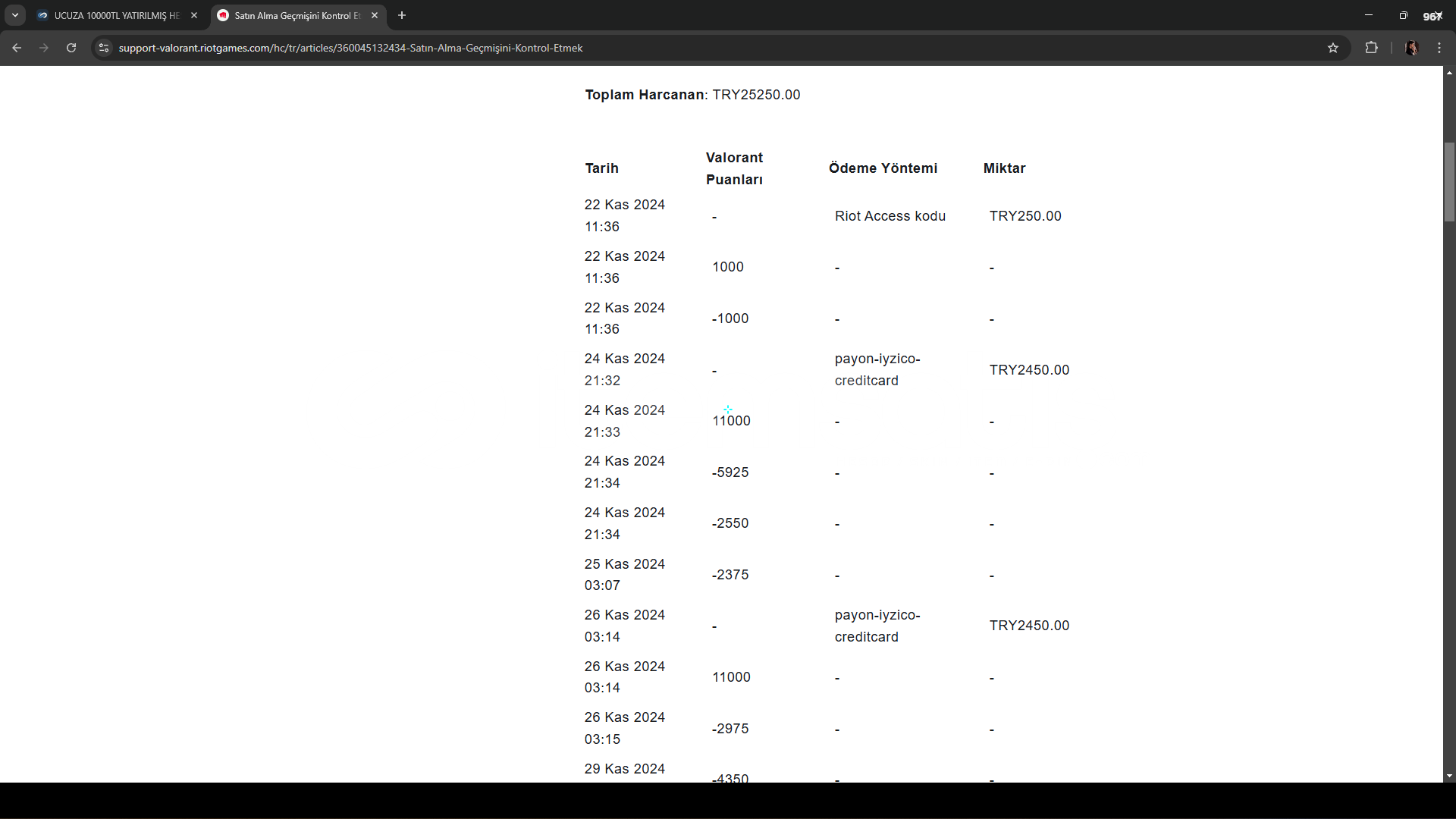Click the 25 Kas 2024 03:07 date
The image size is (1456, 819).
[625, 575]
